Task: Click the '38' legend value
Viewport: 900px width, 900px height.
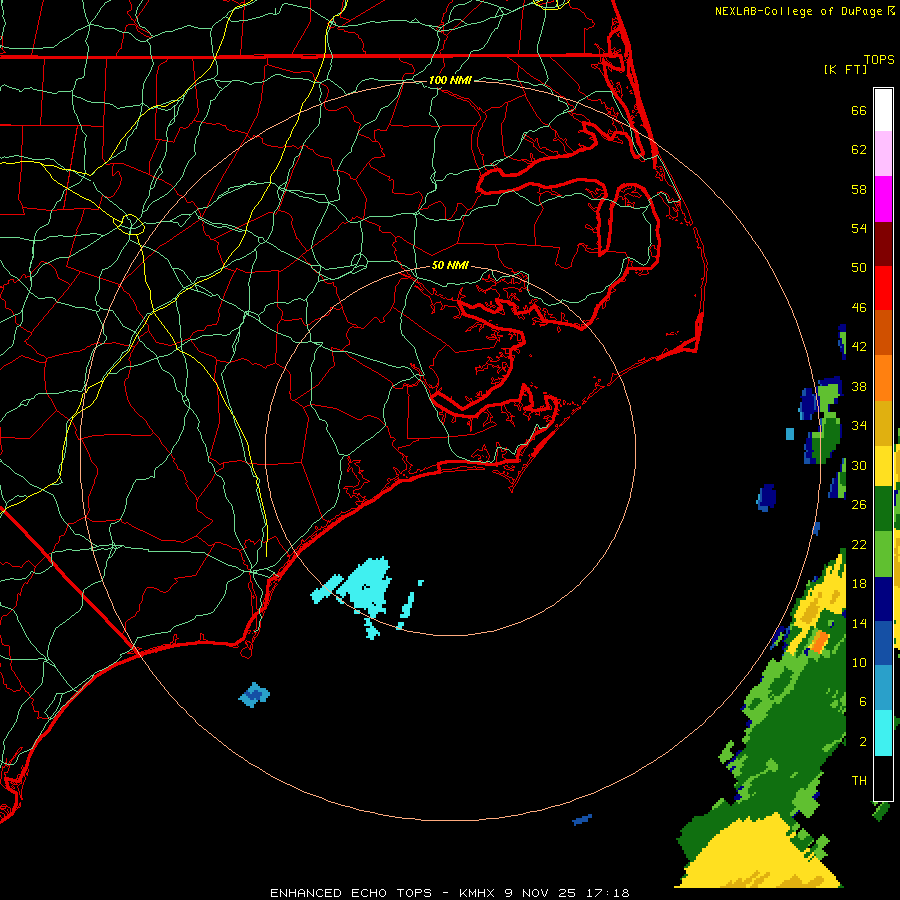Action: coord(859,387)
